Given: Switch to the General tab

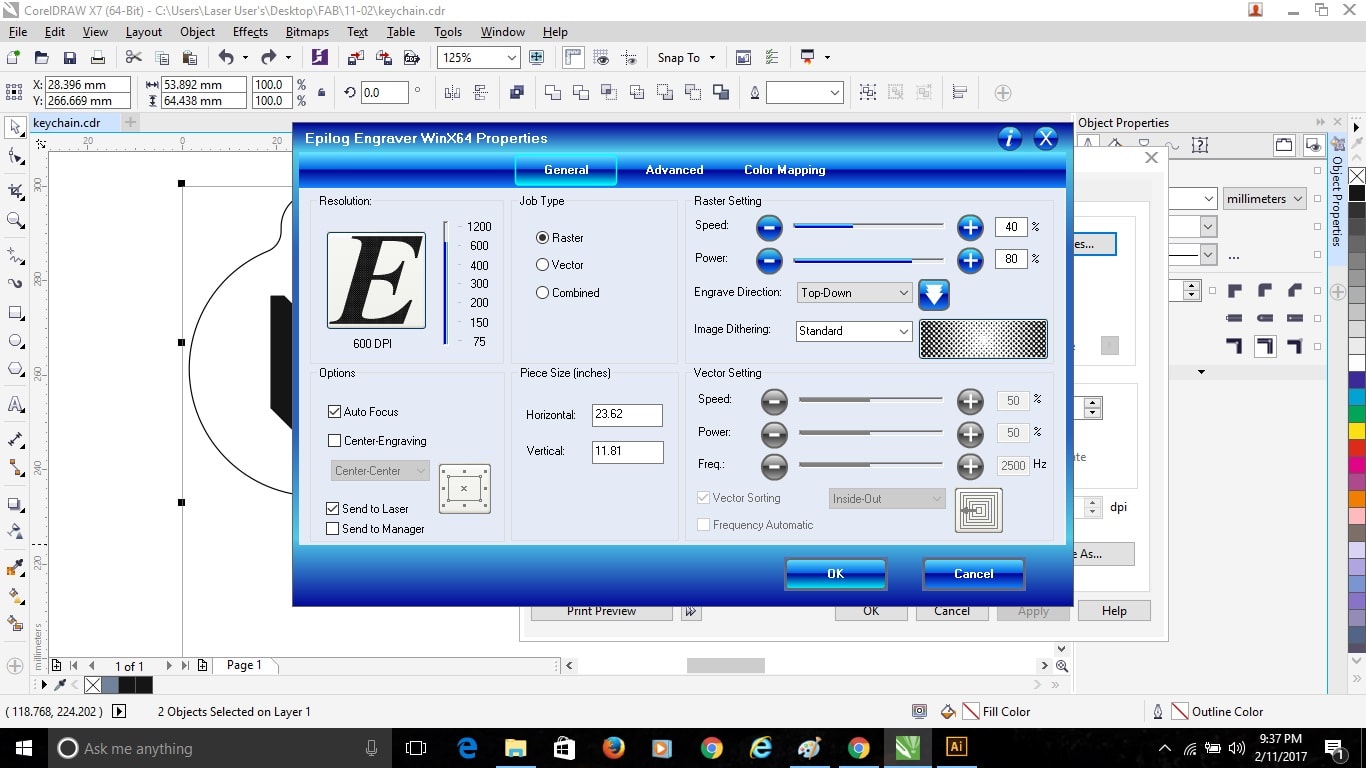Looking at the screenshot, I should tap(566, 170).
